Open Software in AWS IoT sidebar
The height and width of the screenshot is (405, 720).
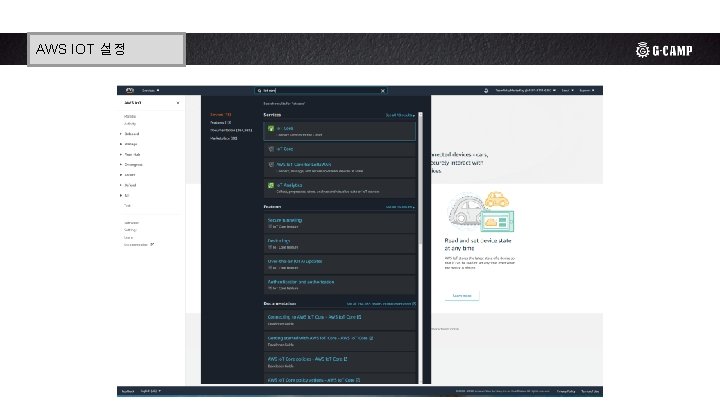pos(131,223)
